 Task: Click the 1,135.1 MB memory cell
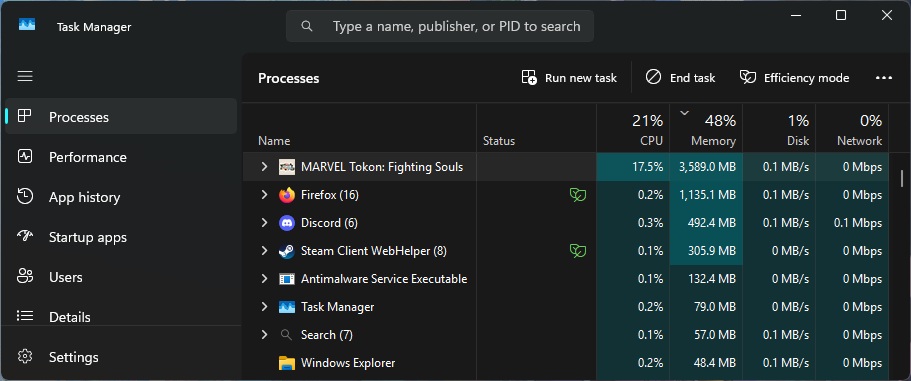(x=706, y=195)
